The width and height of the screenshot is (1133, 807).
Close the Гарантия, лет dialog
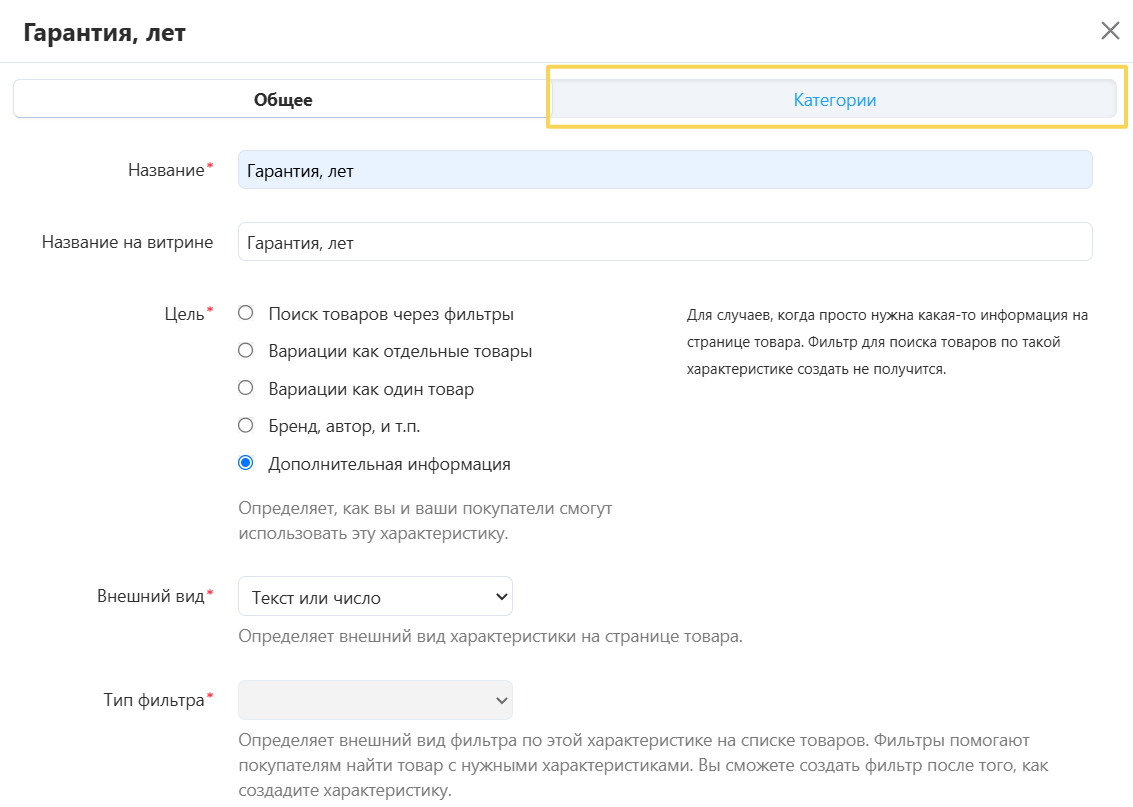1110,31
